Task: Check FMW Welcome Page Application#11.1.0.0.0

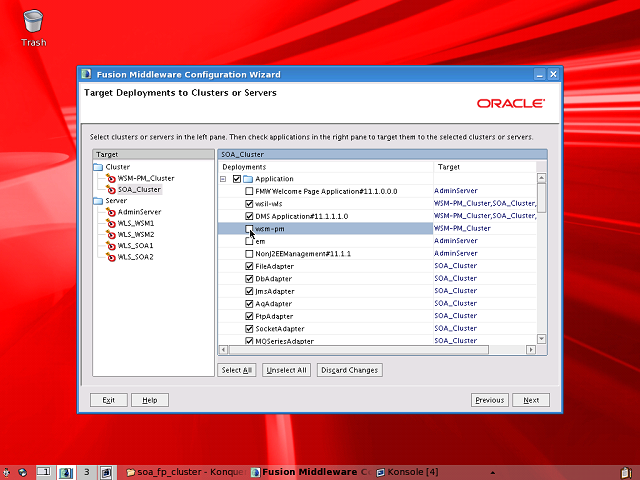Action: click(x=249, y=191)
